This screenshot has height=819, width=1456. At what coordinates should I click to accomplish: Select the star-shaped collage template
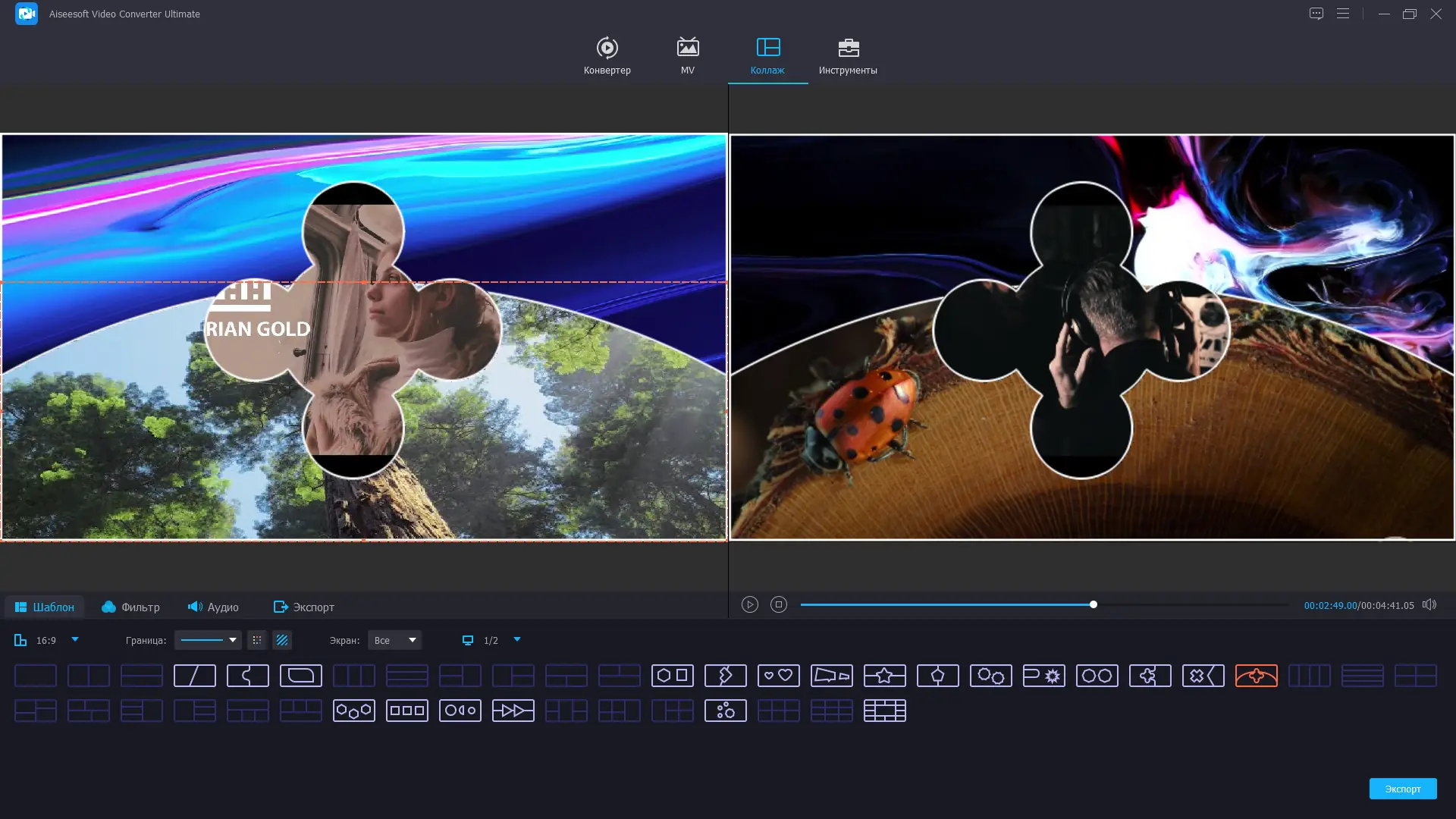885,676
